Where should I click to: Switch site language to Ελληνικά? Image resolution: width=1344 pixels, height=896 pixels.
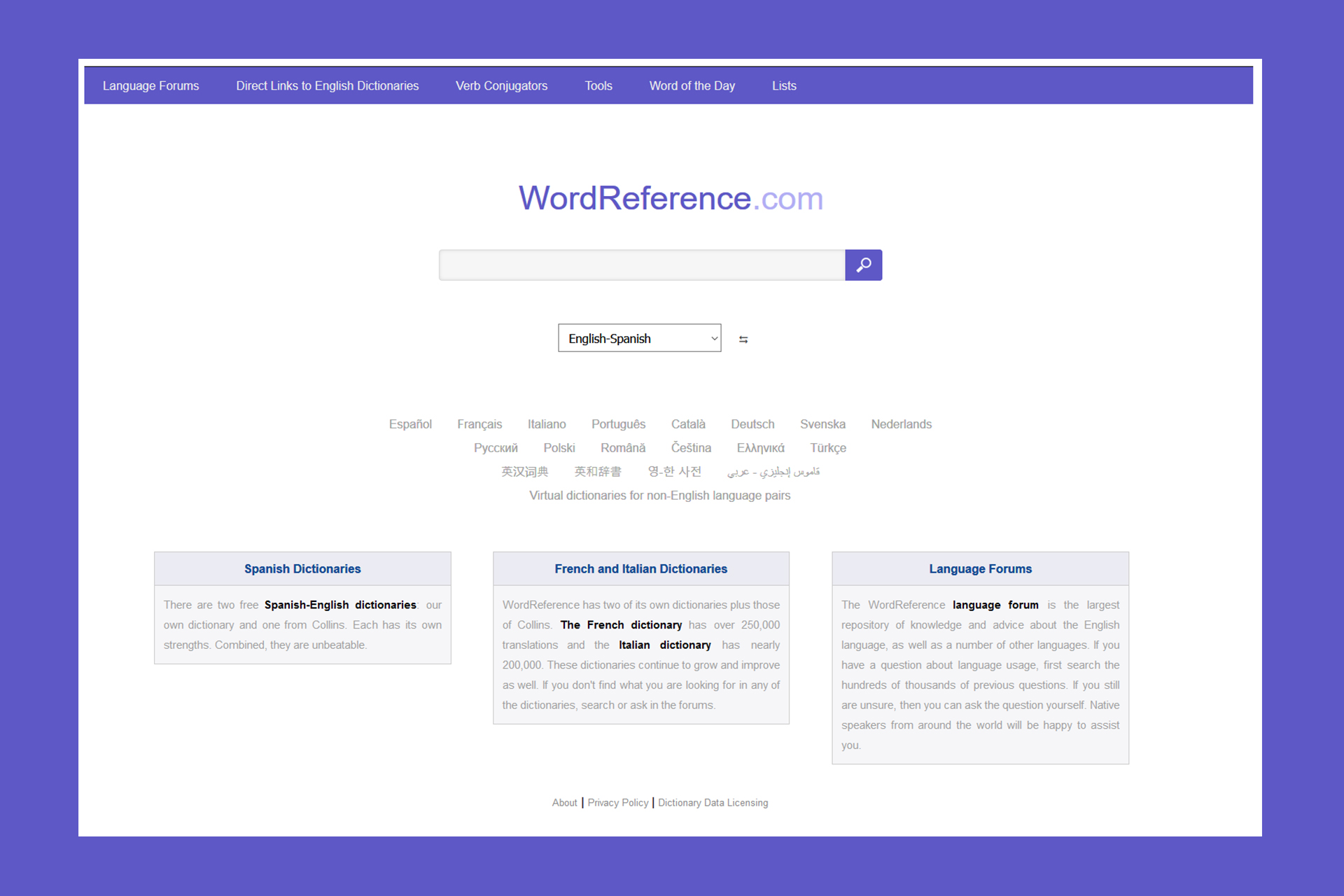tap(760, 448)
